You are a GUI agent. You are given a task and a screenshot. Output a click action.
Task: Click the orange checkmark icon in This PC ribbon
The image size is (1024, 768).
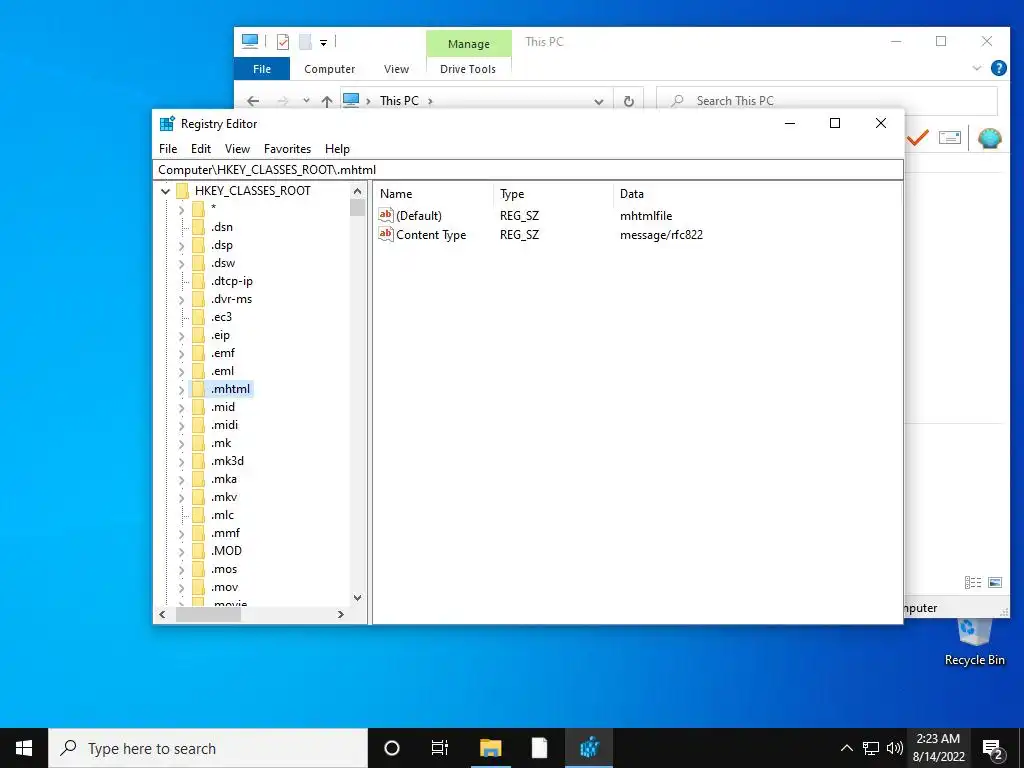tap(918, 137)
